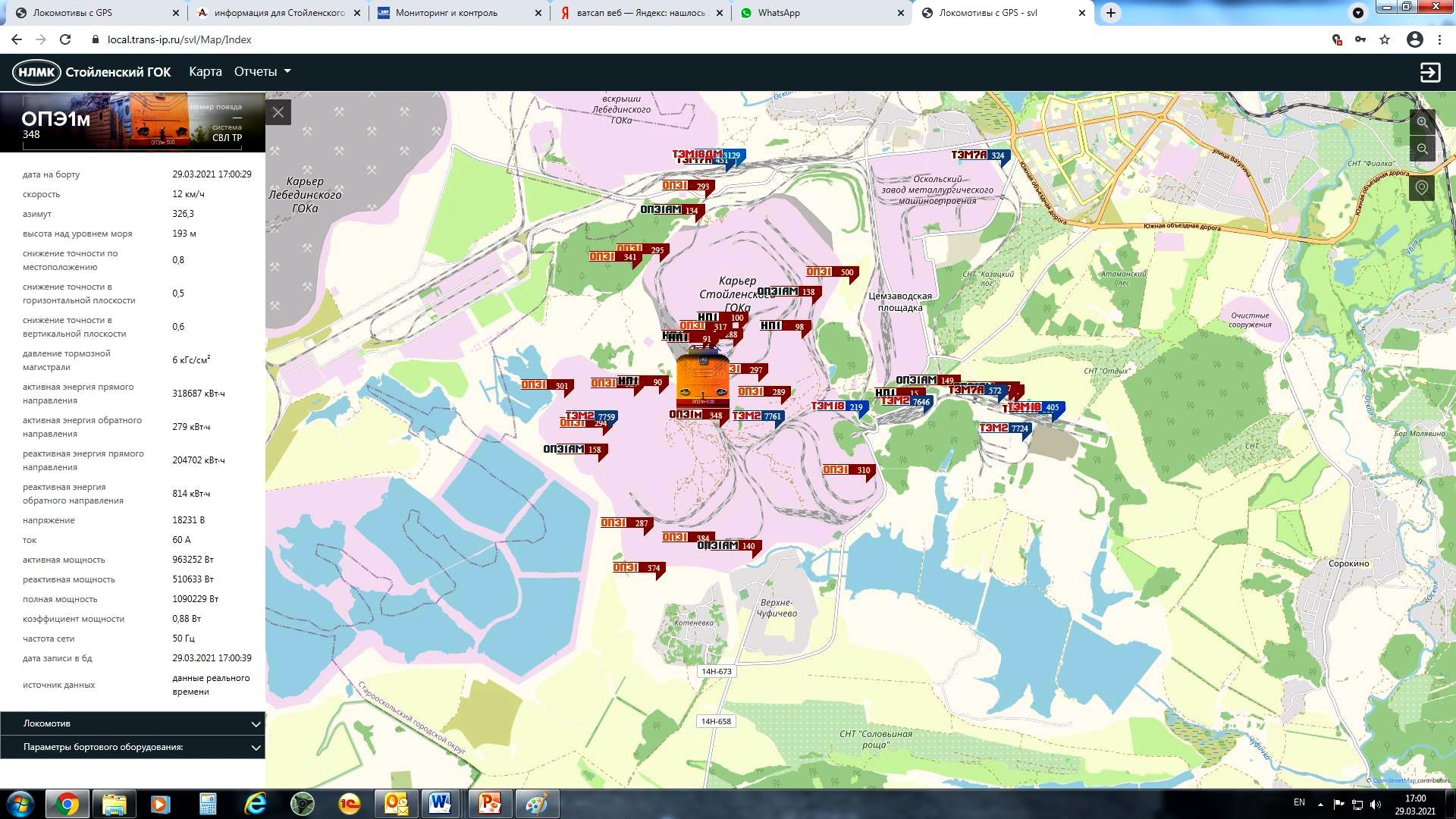Select the ТЭМ7А 324 locomotive marker
Screen dimensions: 1456x819
click(x=979, y=155)
